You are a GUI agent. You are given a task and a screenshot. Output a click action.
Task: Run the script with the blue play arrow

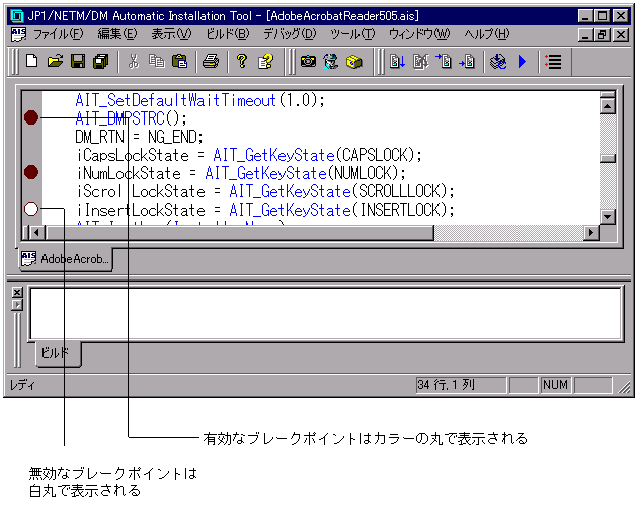[x=522, y=61]
